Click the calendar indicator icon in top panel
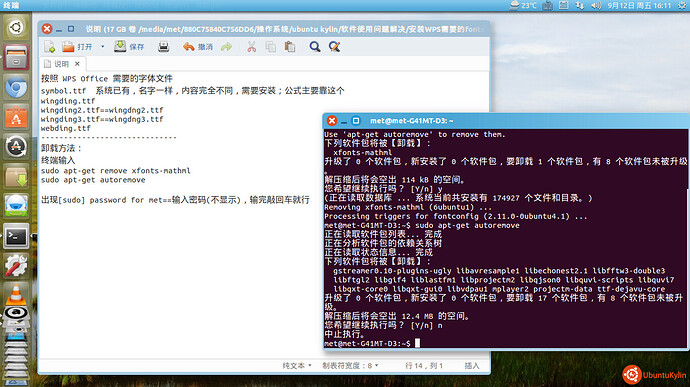The image size is (690, 387). (564, 5)
